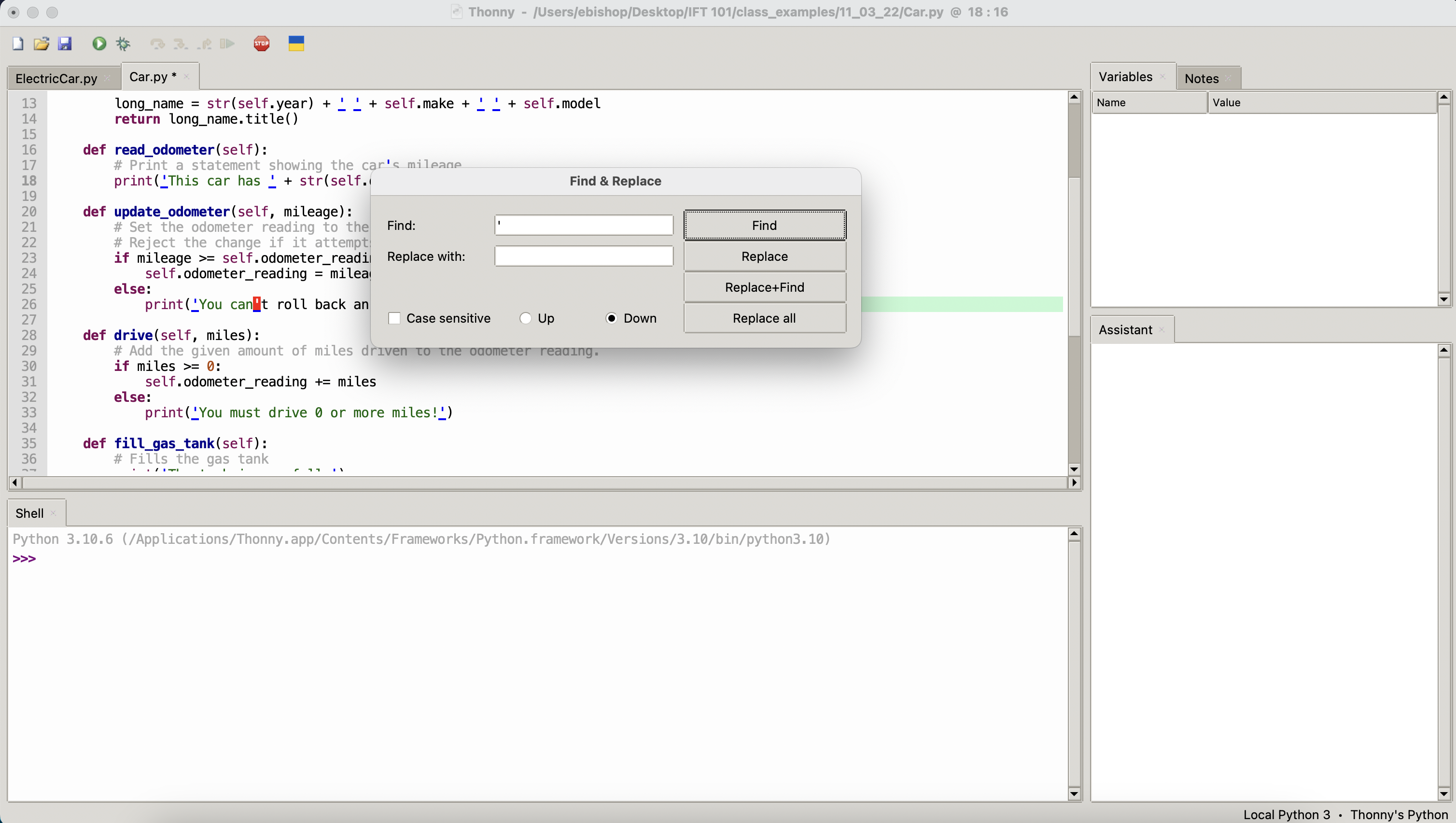Screen dimensions: 1456x823
Task: Run the current script
Action: (99, 43)
